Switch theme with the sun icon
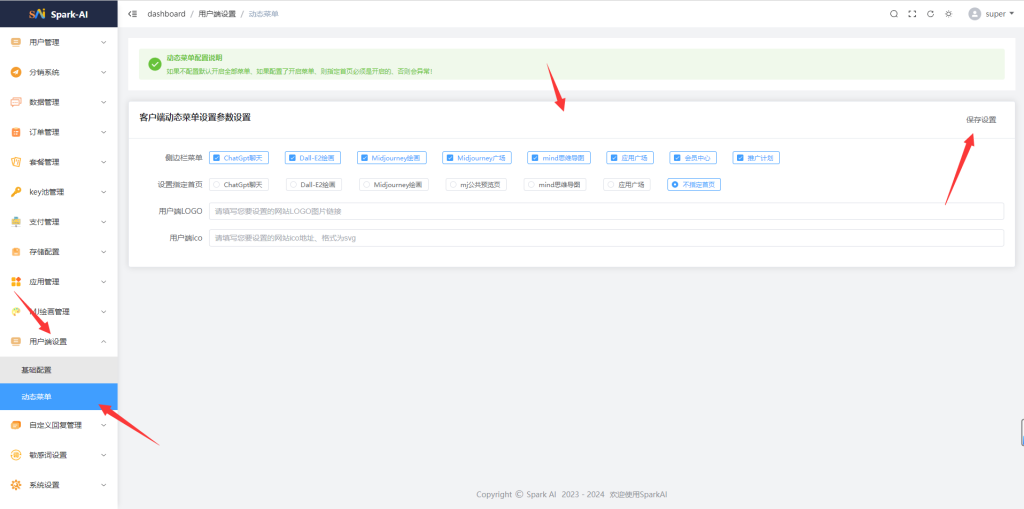1024x509 pixels. [948, 14]
